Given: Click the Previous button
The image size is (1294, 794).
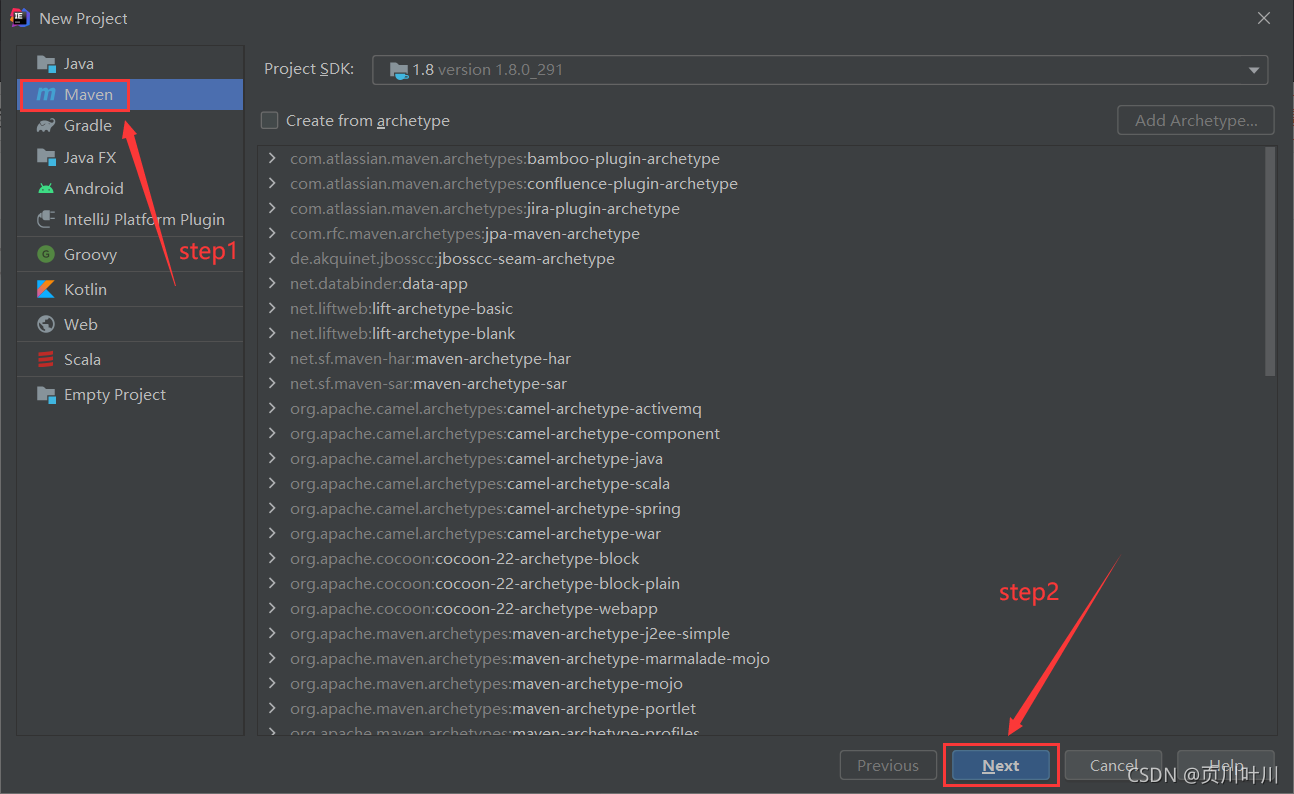Looking at the screenshot, I should (x=887, y=765).
